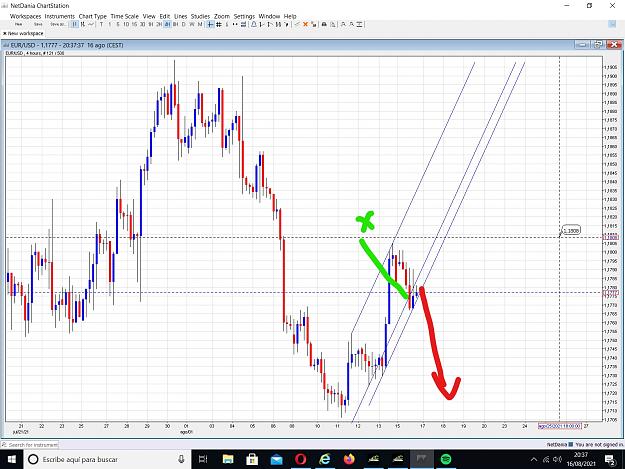Screen dimensions: 625x469
Task: Select the New workspace tab
Action: point(23,33)
